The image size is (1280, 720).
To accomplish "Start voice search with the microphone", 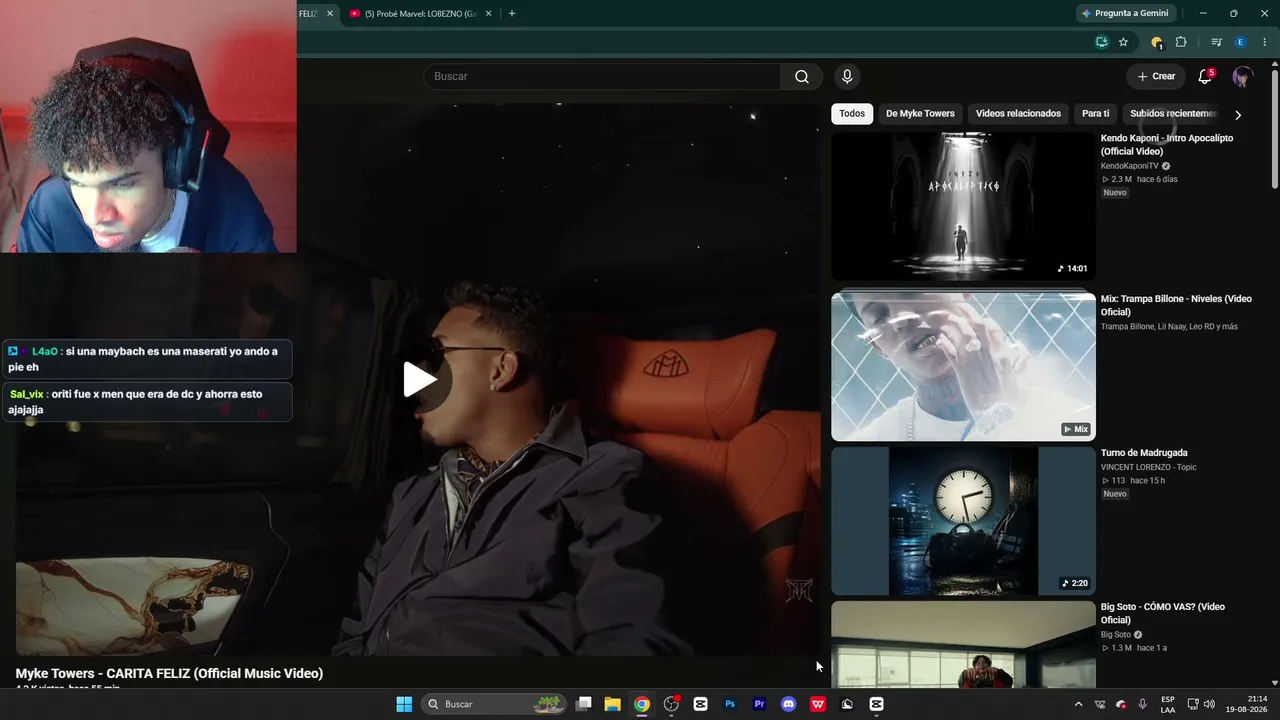I will (847, 76).
